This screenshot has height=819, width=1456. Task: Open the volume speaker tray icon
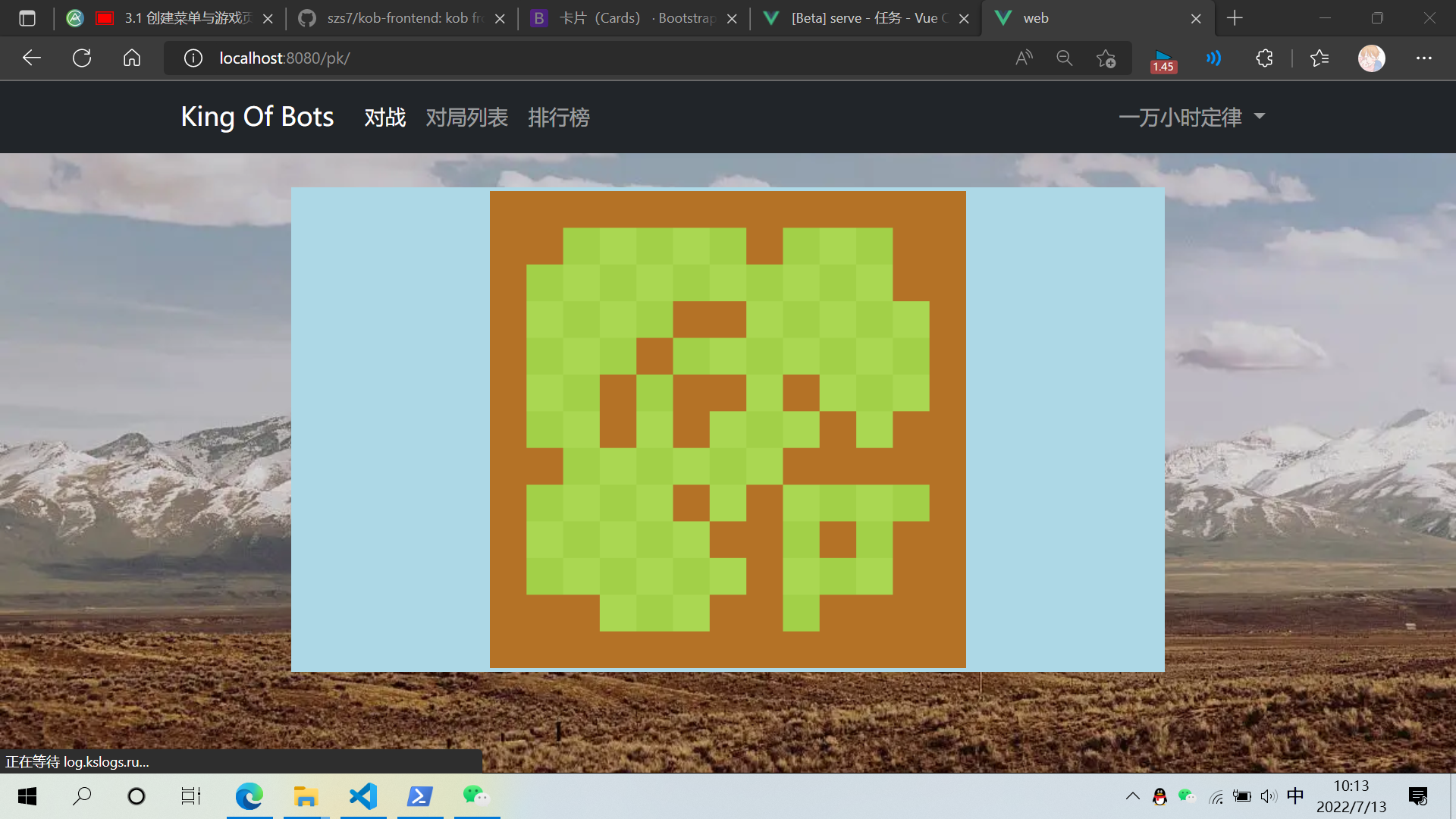click(x=1269, y=796)
